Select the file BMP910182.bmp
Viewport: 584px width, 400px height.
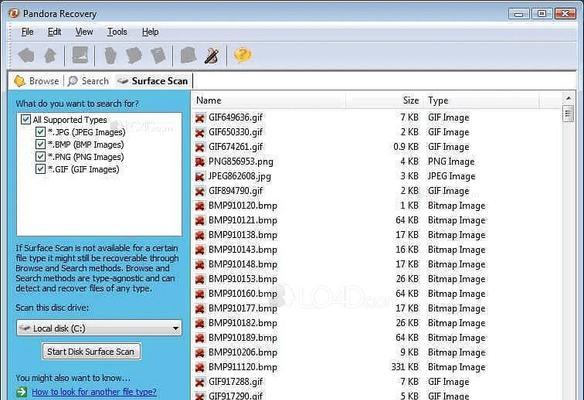(242, 323)
